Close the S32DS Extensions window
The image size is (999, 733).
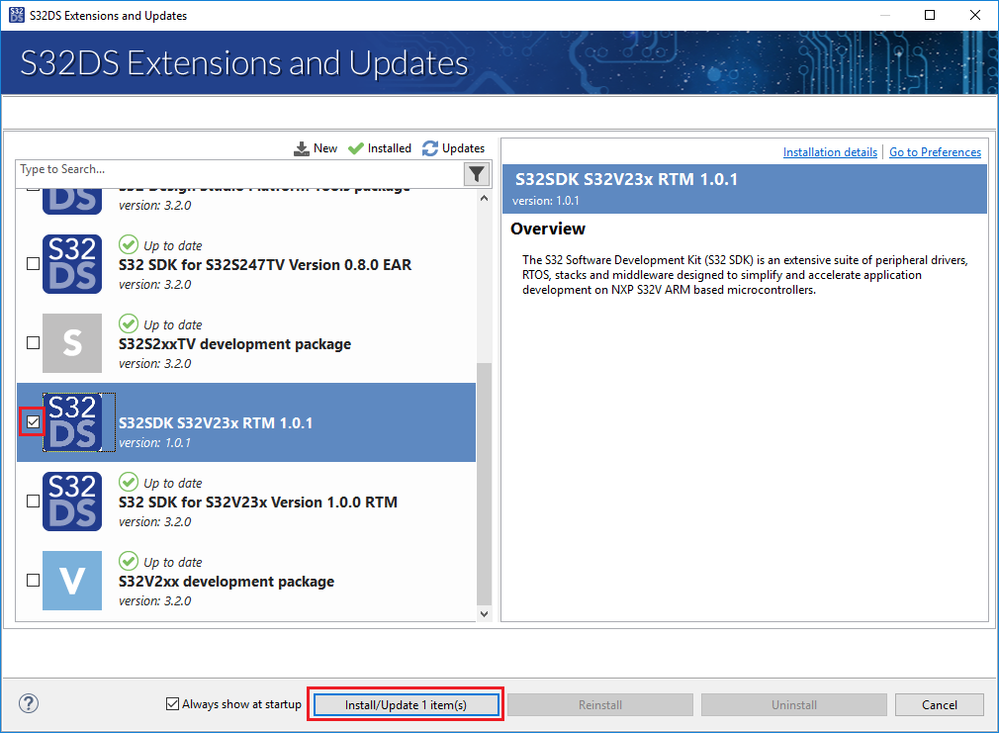pos(975,15)
